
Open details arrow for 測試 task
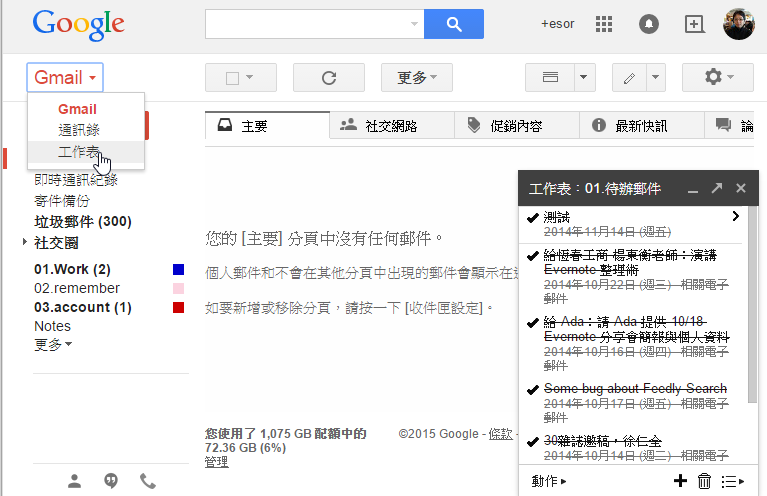coord(735,216)
